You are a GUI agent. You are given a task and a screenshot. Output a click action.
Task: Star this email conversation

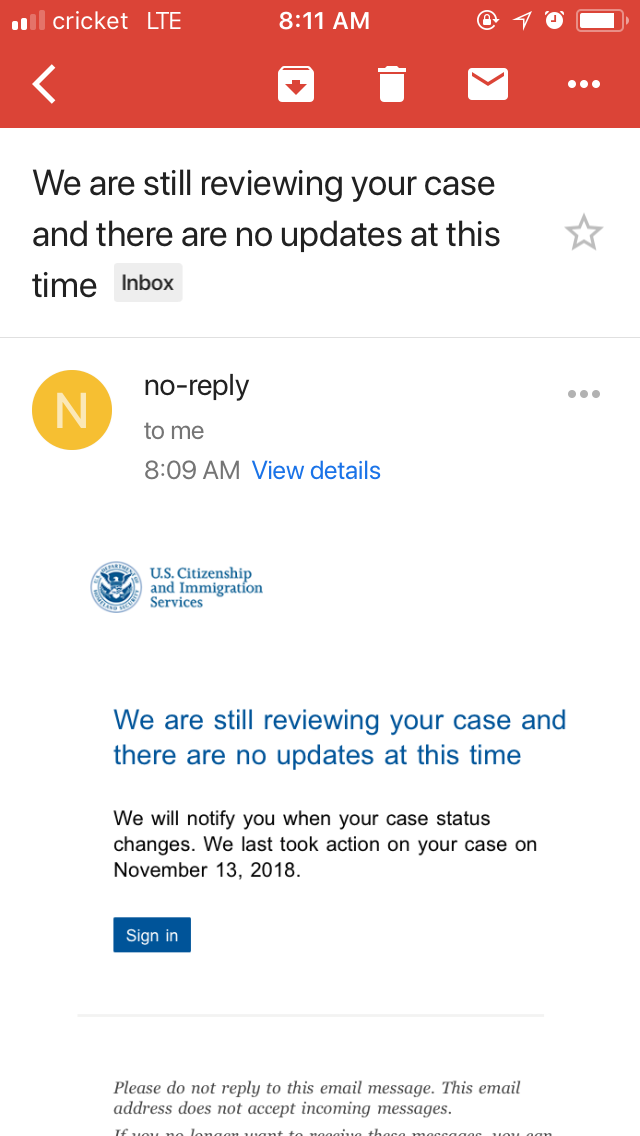pos(583,233)
